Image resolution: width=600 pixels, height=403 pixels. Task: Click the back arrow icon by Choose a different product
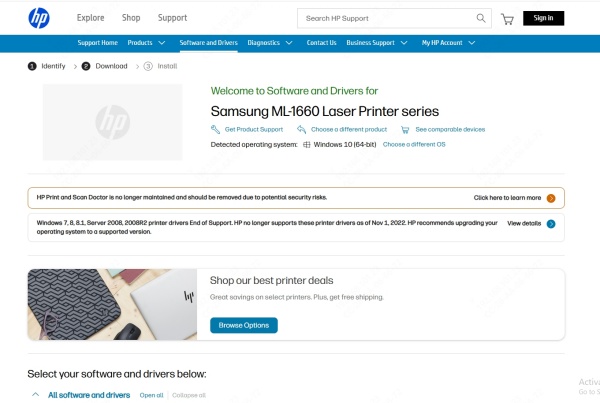[302, 129]
